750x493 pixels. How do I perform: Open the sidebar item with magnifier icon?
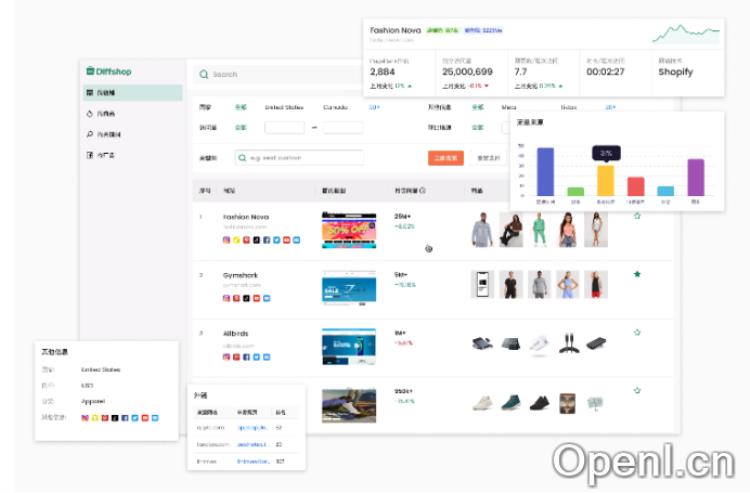click(x=104, y=134)
